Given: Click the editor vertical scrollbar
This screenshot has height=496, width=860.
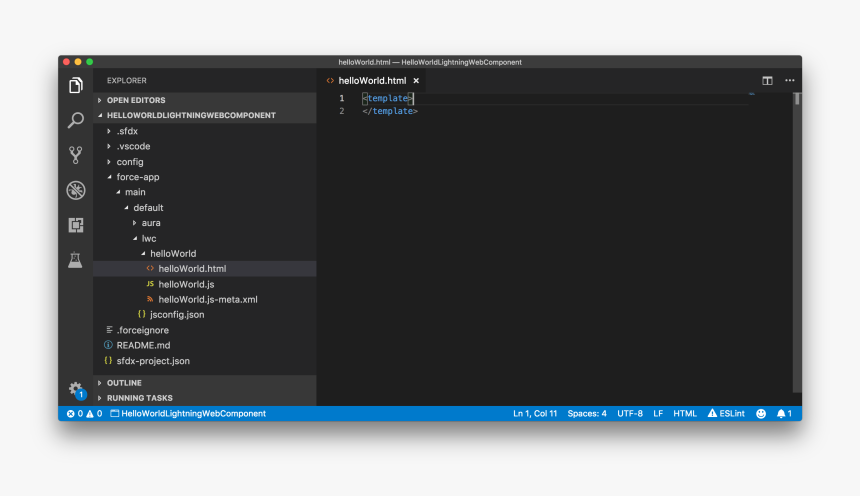Looking at the screenshot, I should [x=797, y=241].
